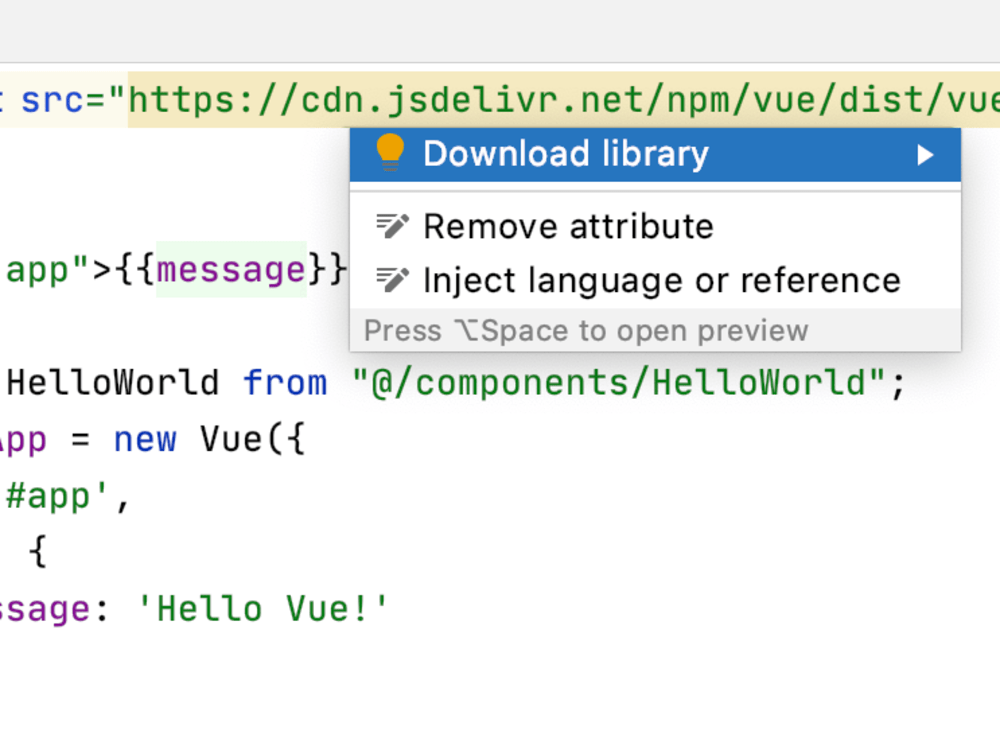Click the pencil icon beside Remove attribute
Viewport: 1000px width, 750px height.
[x=392, y=225]
